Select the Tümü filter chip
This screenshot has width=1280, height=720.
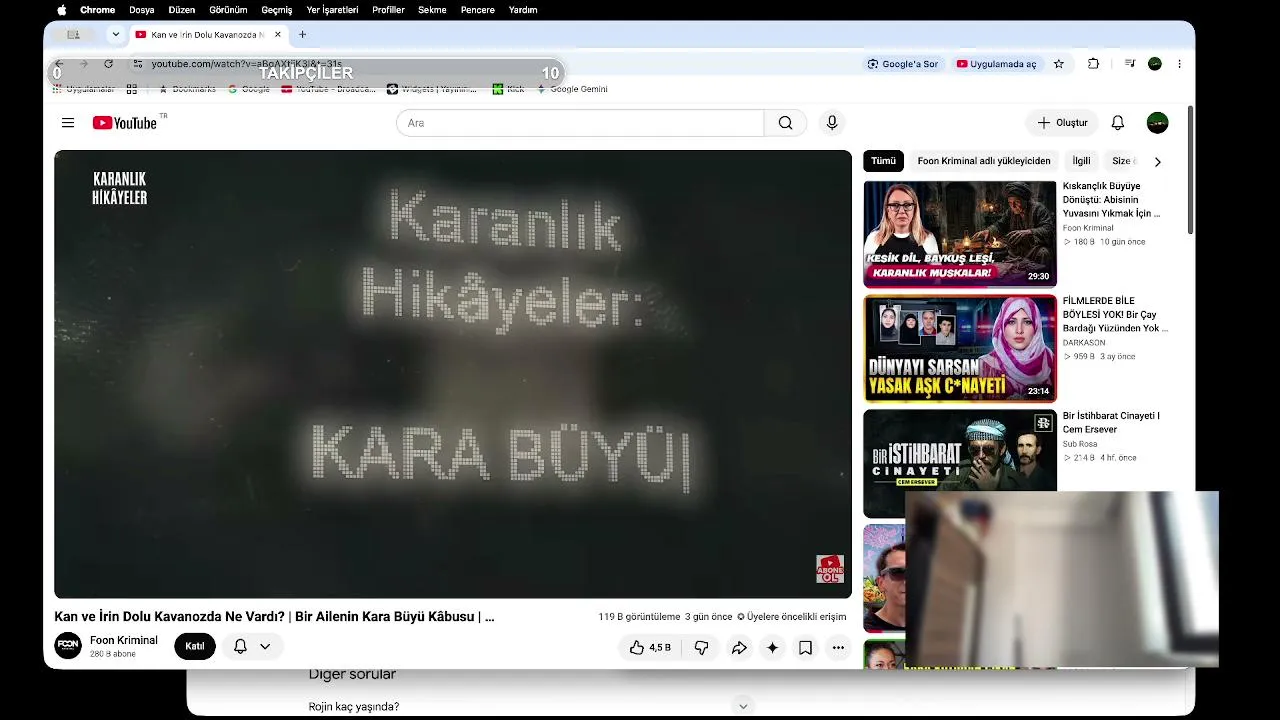coord(884,161)
